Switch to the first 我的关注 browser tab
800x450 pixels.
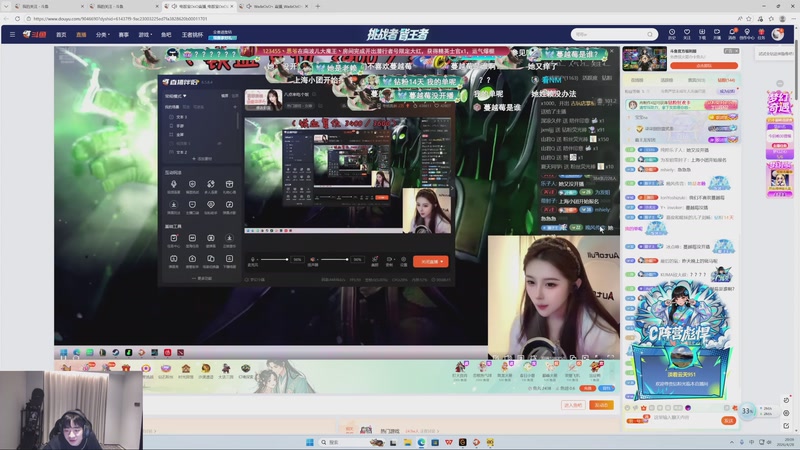(x=48, y=6)
